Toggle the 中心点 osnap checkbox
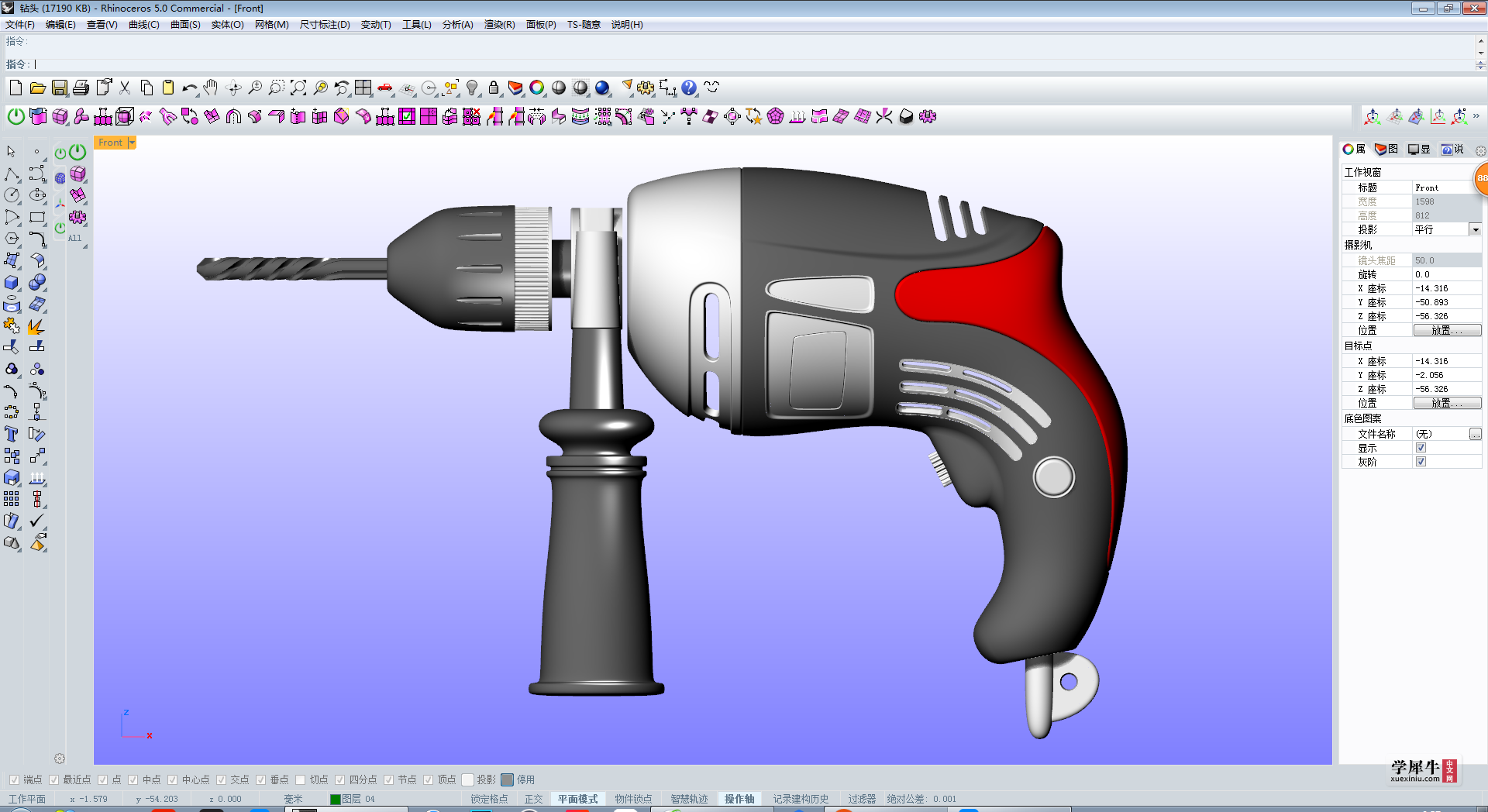 (172, 779)
